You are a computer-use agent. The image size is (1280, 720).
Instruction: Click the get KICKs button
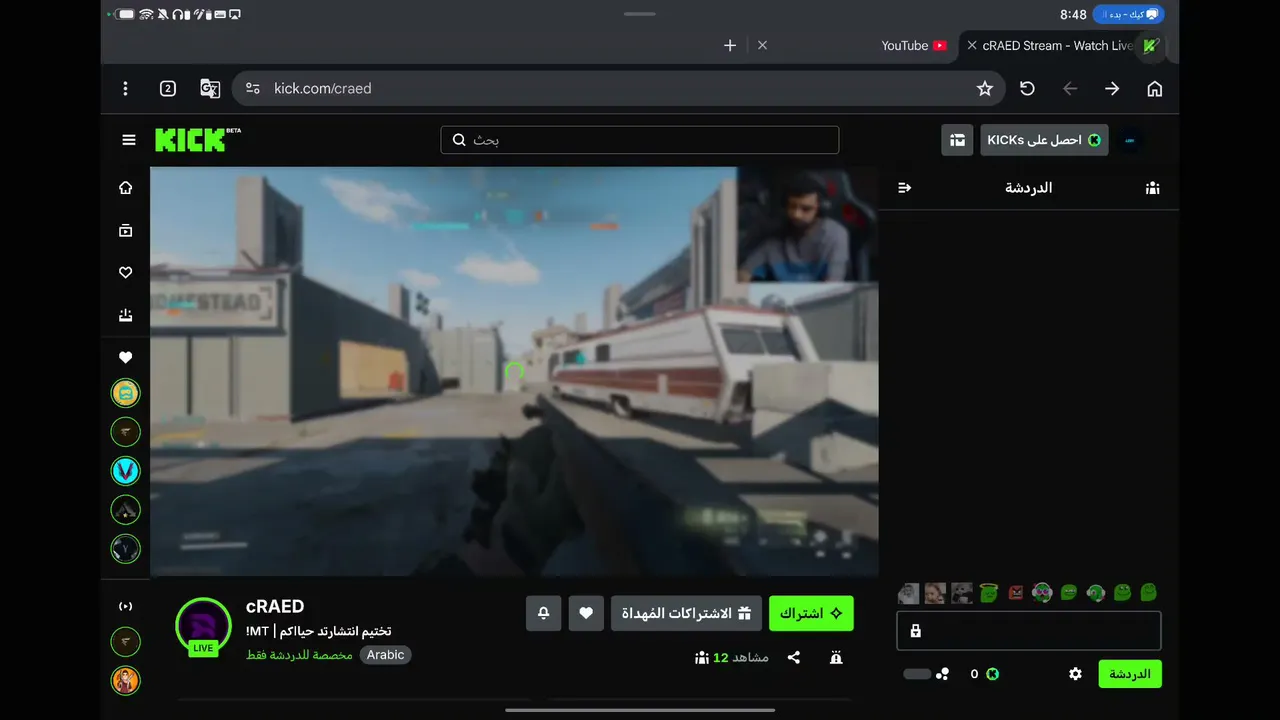tap(1043, 140)
